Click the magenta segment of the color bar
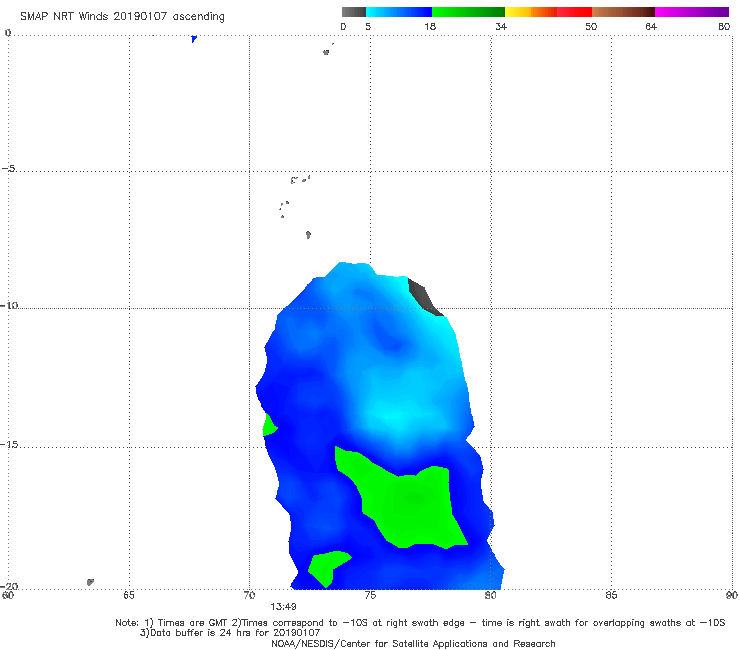 692,12
